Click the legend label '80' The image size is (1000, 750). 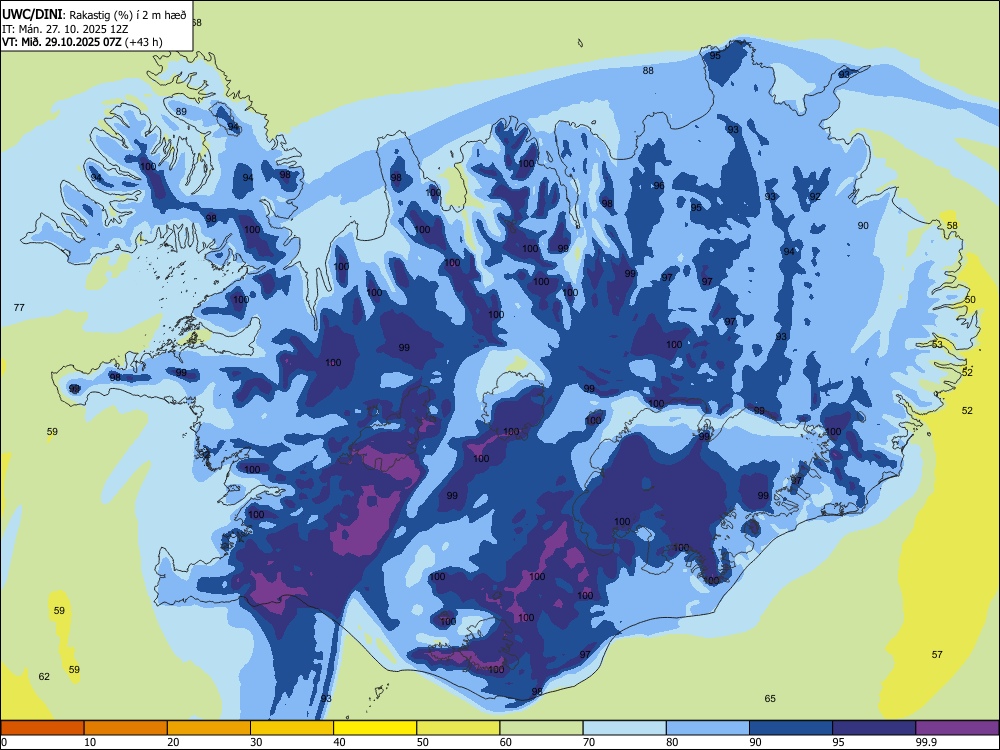point(672,742)
